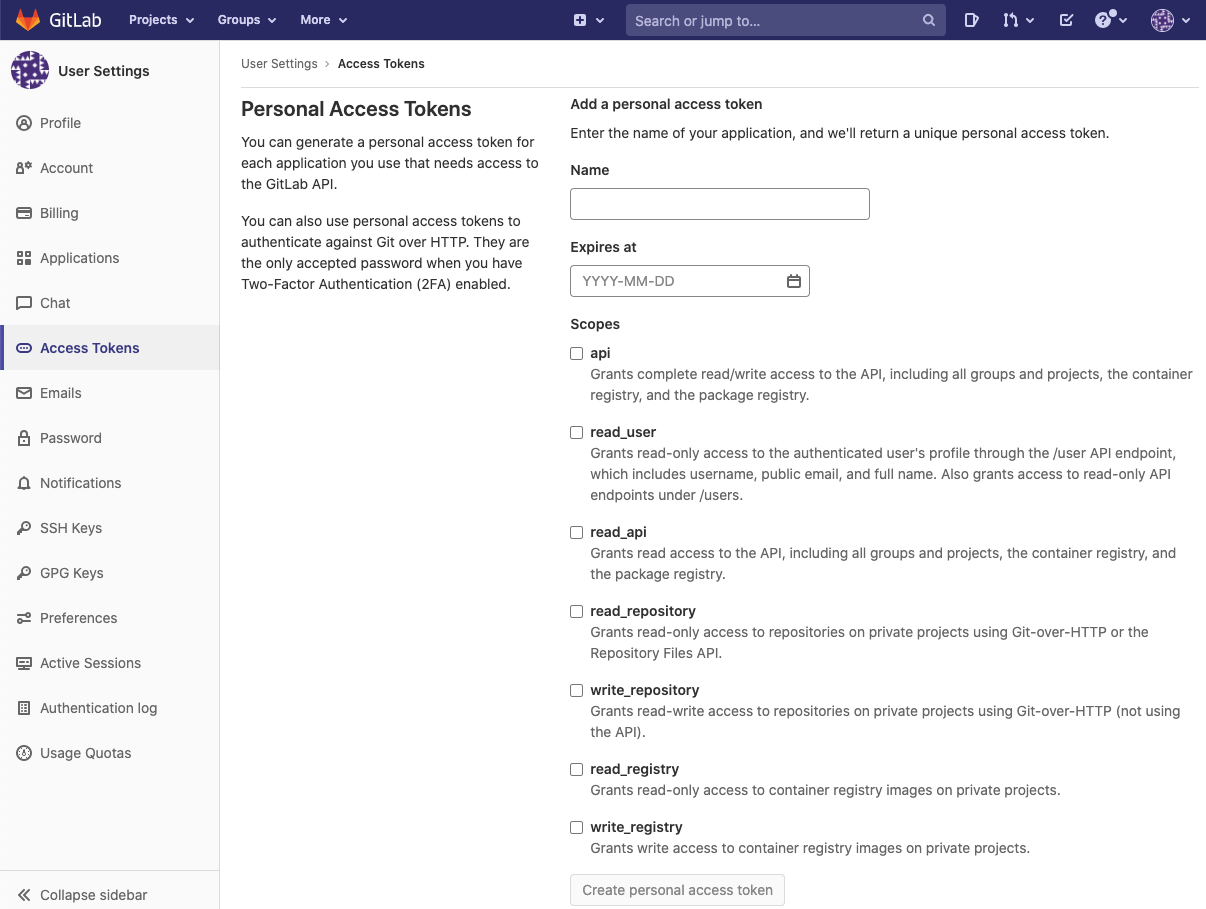Image resolution: width=1206 pixels, height=909 pixels.
Task: Collapse the sidebar
Action: (93, 895)
